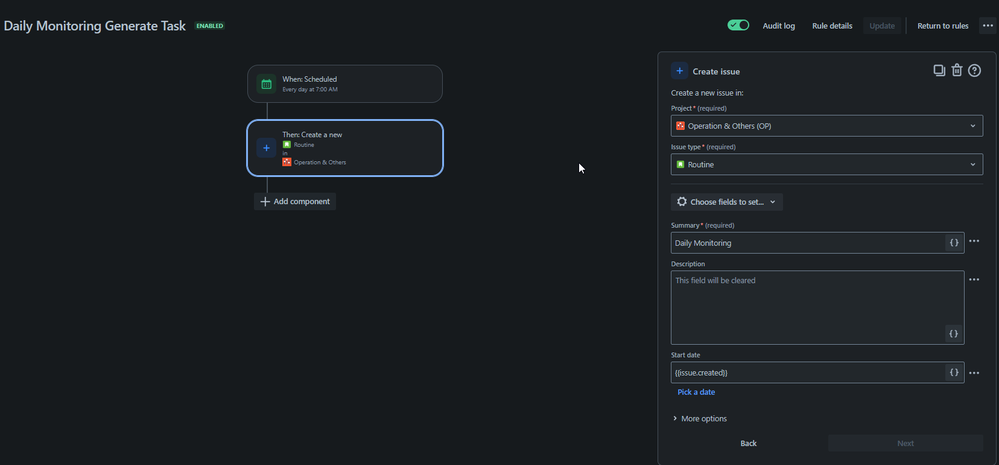Toggle the rule enabled switch off

(738, 25)
